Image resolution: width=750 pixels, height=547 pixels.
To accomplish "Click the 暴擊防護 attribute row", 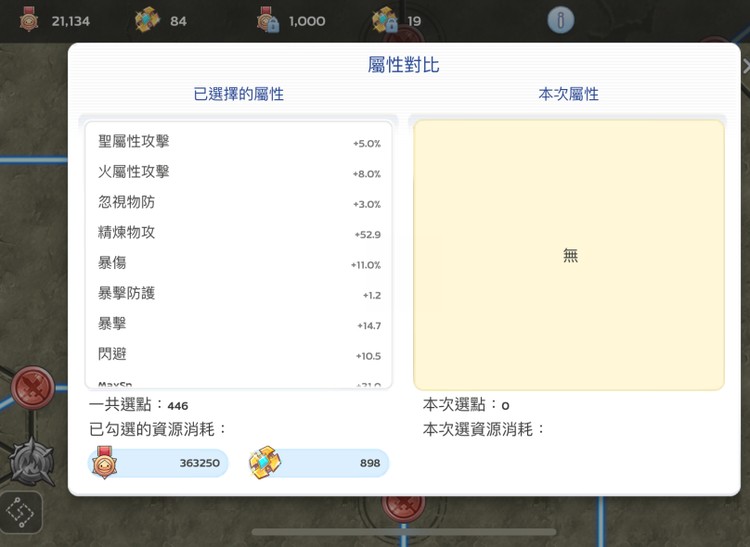I will (239, 294).
